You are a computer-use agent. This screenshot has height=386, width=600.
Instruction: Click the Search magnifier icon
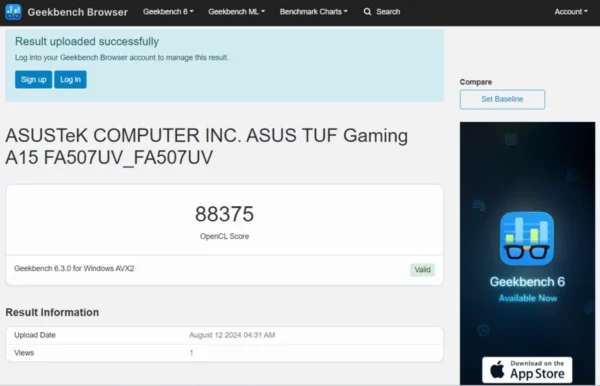point(367,12)
